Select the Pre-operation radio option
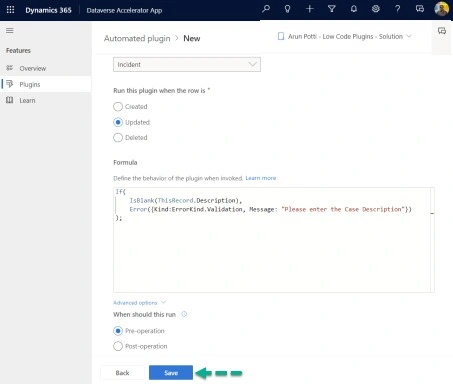 tap(118, 331)
